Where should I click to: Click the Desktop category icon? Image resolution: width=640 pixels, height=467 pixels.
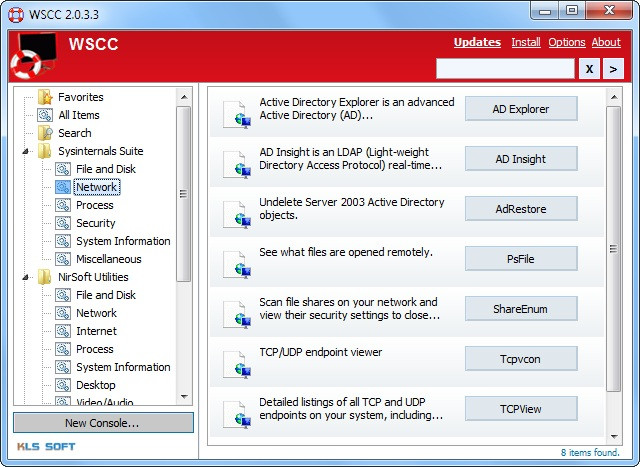pos(63,385)
